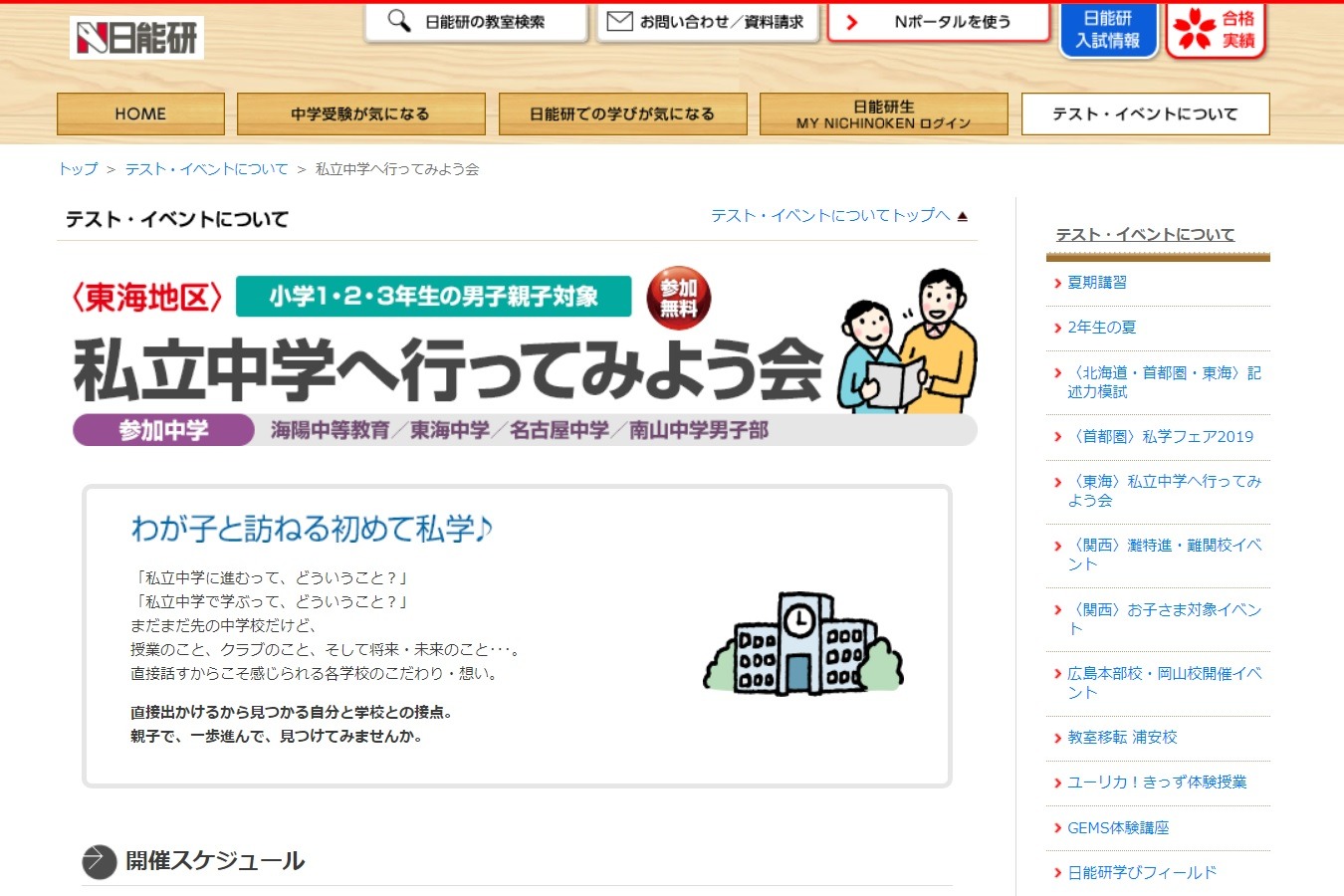The image size is (1344, 896).
Task: Open 〈北海道・首都圏・東海〉記述力模試 link
Action: (1164, 382)
